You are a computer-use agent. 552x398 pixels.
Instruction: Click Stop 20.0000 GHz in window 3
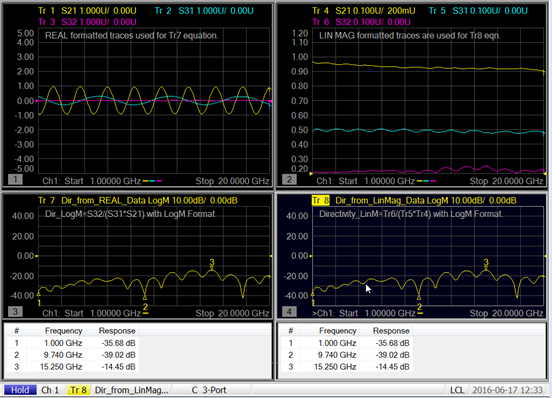[232, 313]
